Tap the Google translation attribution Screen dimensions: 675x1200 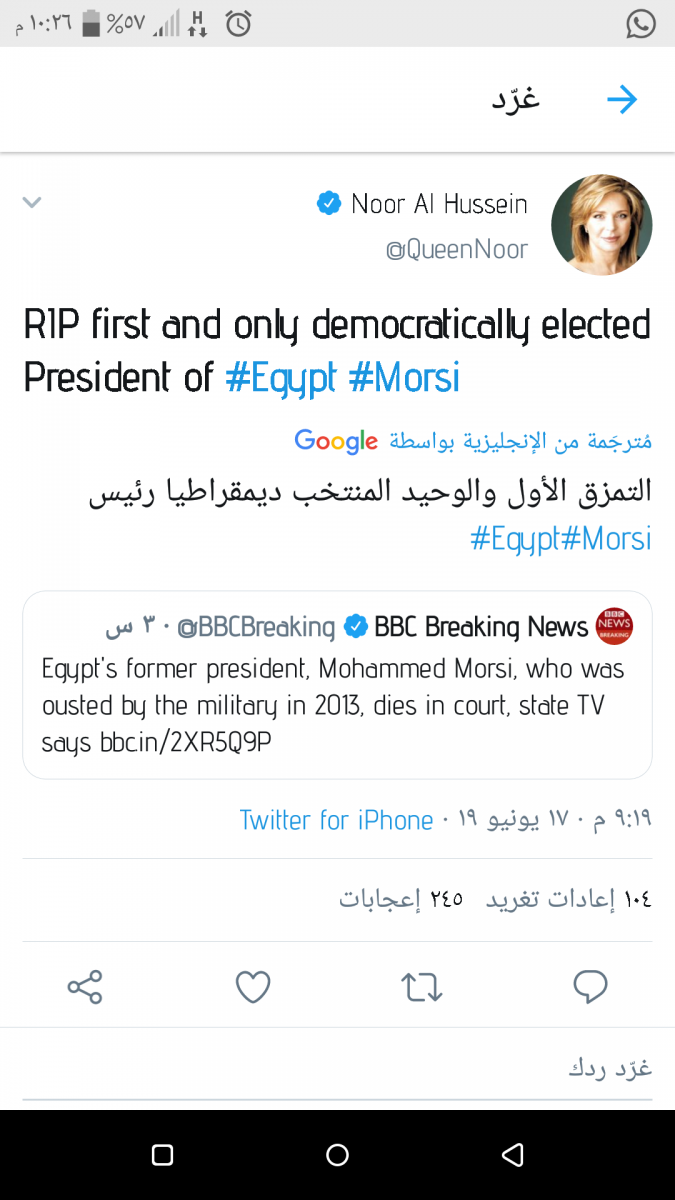[x=336, y=440]
